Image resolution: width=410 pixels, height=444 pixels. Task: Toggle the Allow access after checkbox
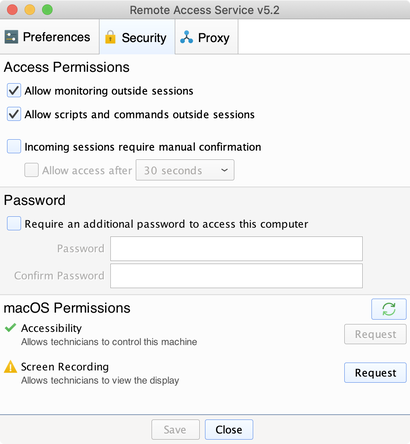click(x=31, y=170)
